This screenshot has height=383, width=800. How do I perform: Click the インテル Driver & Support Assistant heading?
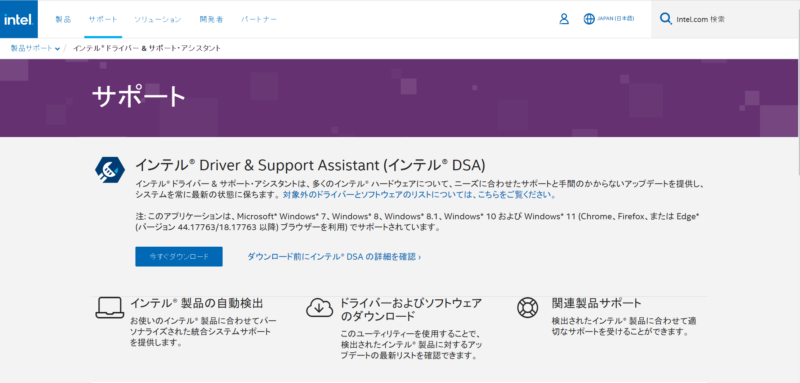point(310,165)
